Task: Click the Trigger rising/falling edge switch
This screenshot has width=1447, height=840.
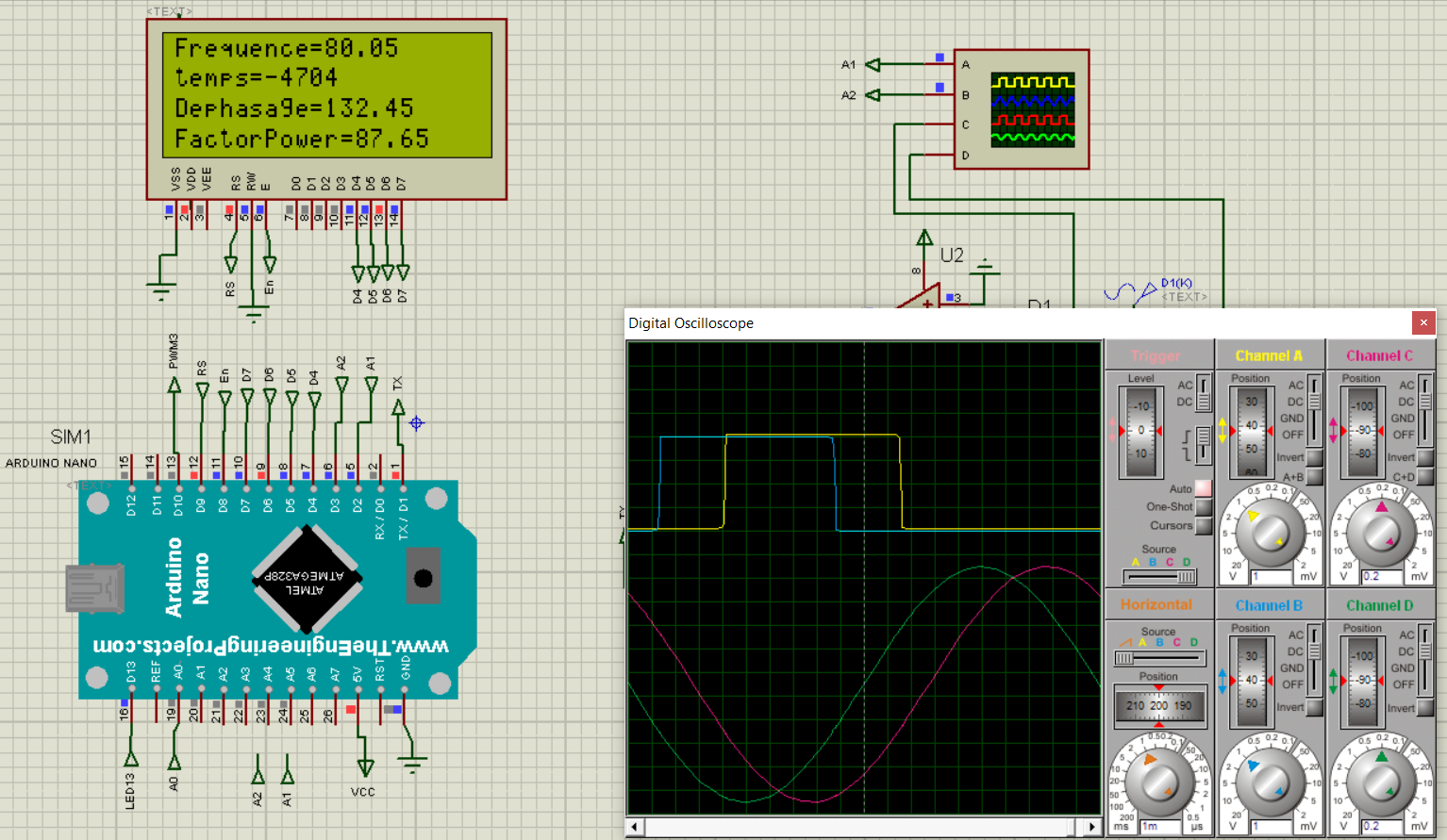Action: click(x=1204, y=446)
